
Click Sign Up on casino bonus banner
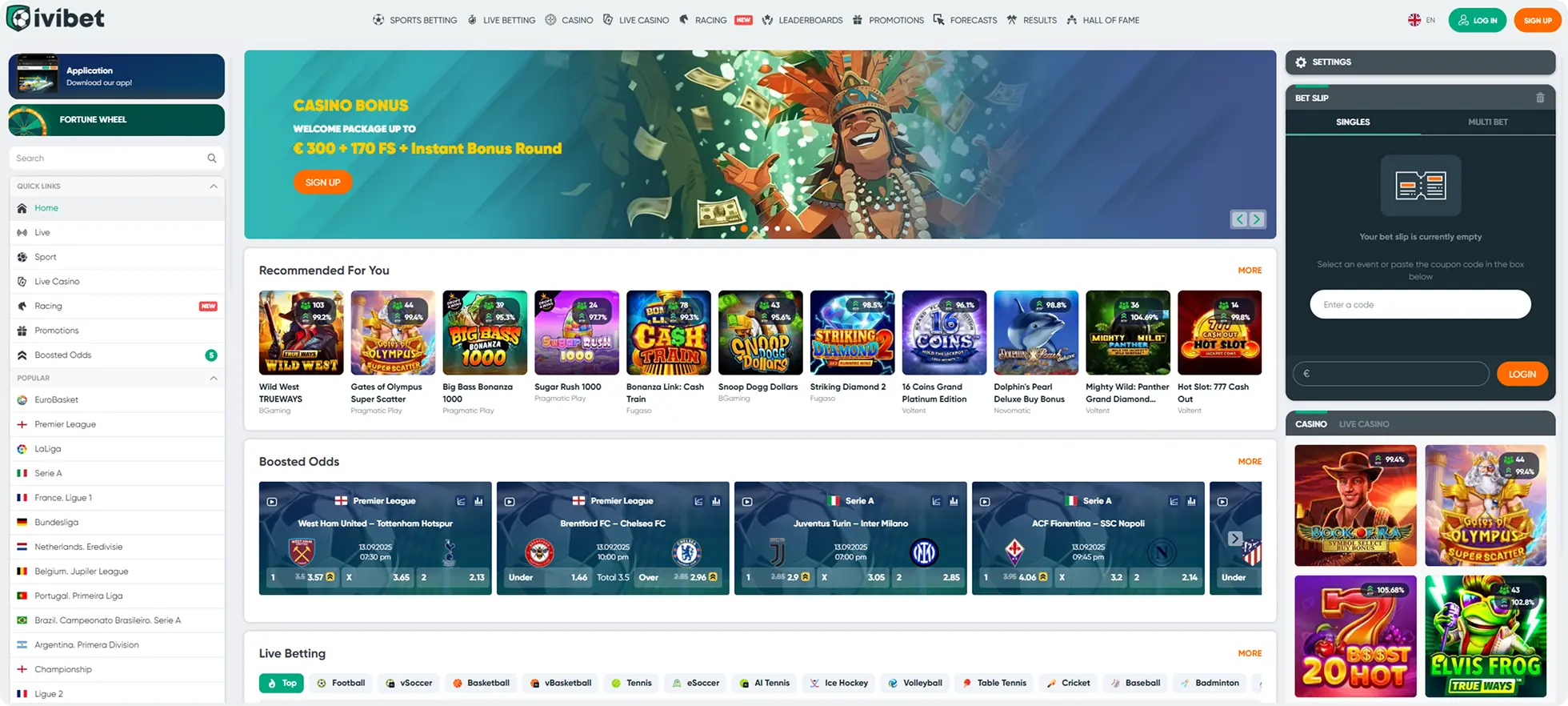point(322,183)
